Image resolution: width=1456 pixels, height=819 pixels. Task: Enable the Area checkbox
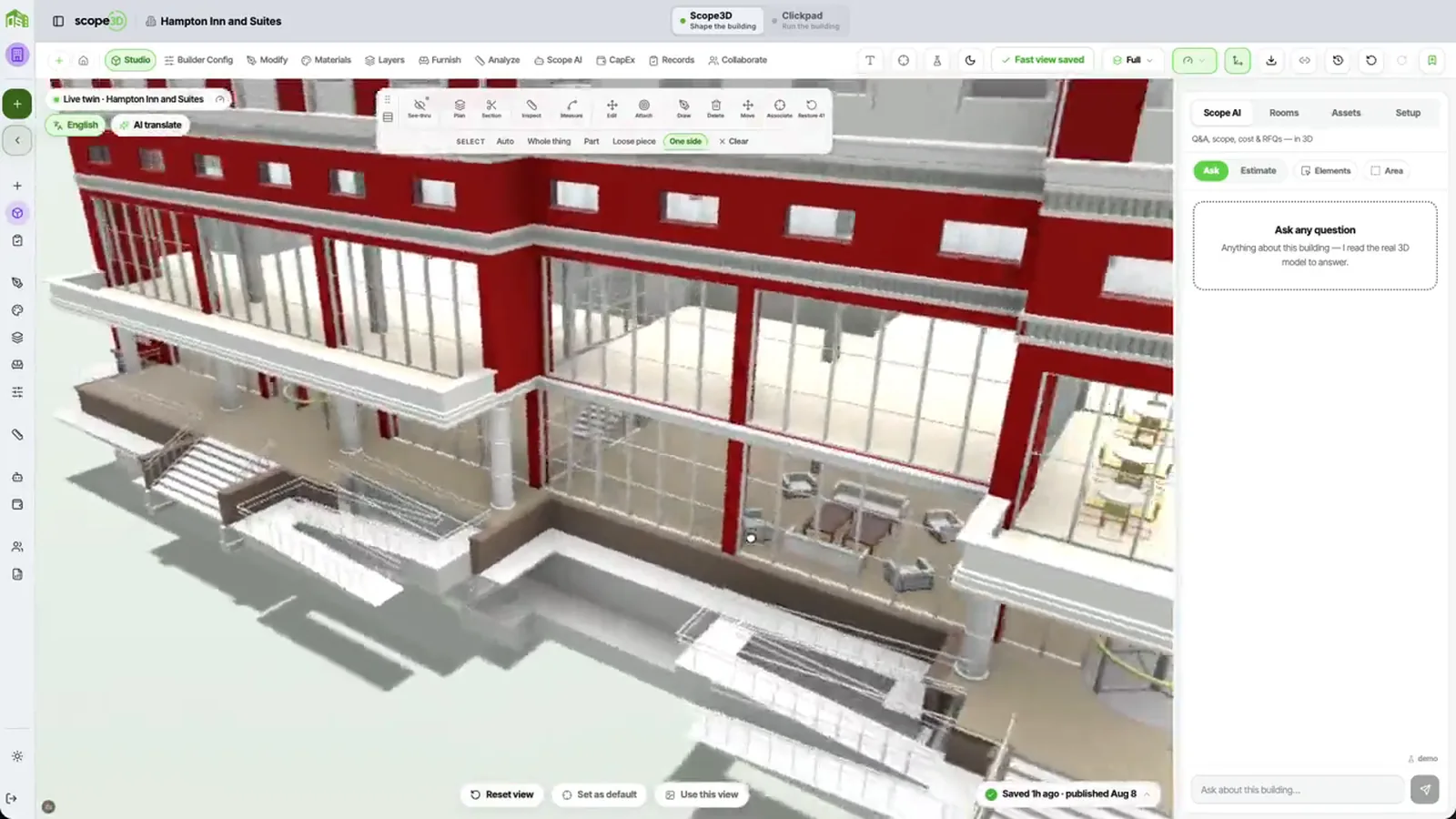[1387, 171]
